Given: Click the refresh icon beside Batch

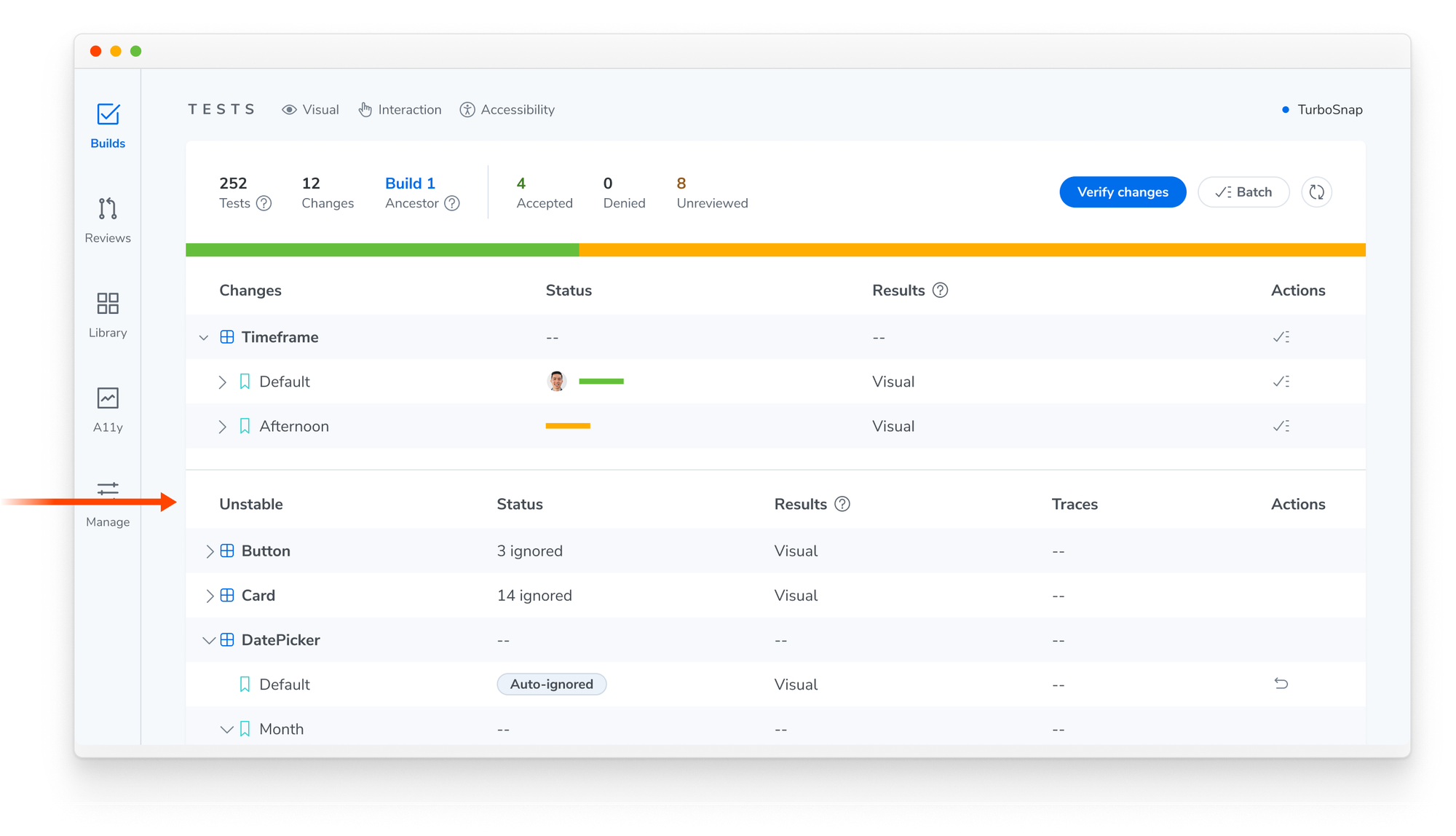Looking at the screenshot, I should 1316,192.
